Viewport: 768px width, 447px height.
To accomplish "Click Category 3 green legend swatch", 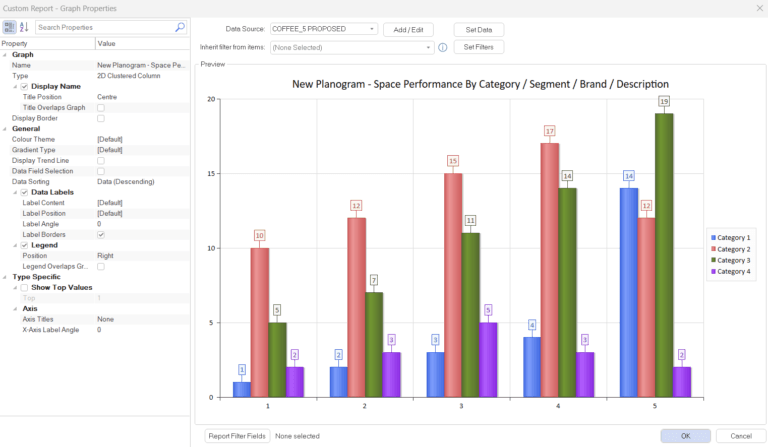I will coord(714,260).
